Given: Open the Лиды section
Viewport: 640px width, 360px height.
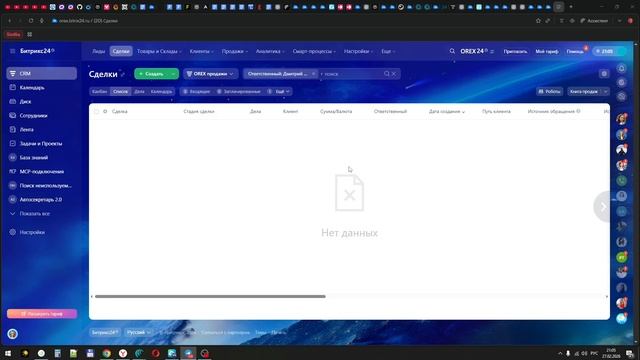Looking at the screenshot, I should 98,51.
